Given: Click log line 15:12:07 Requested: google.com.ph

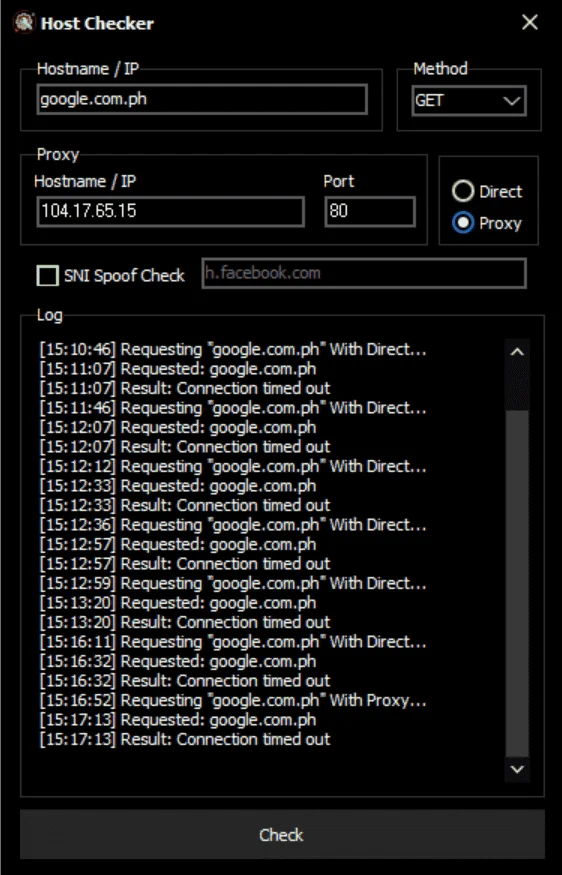Looking at the screenshot, I should coord(178,427).
